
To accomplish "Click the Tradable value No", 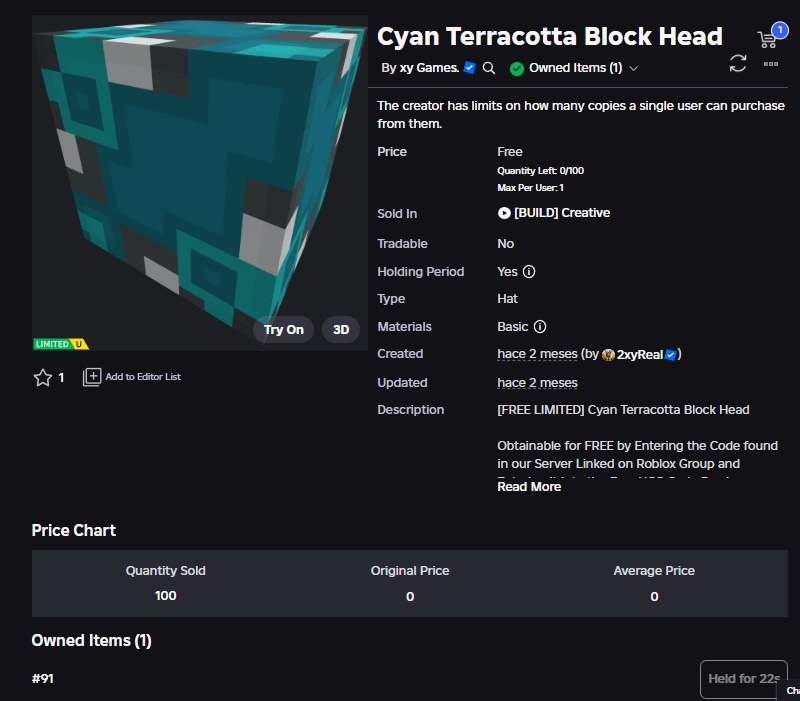I will pyautogui.click(x=506, y=243).
